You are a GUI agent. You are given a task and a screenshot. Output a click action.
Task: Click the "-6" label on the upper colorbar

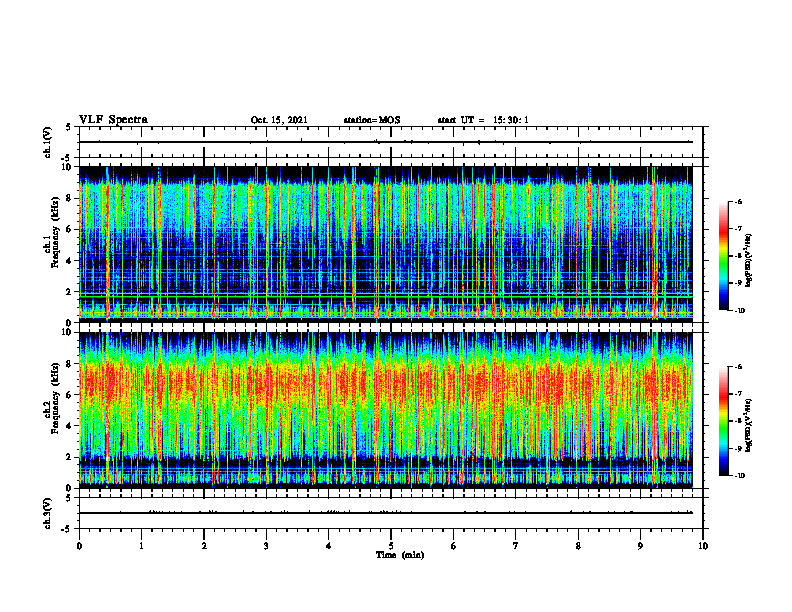[738, 201]
